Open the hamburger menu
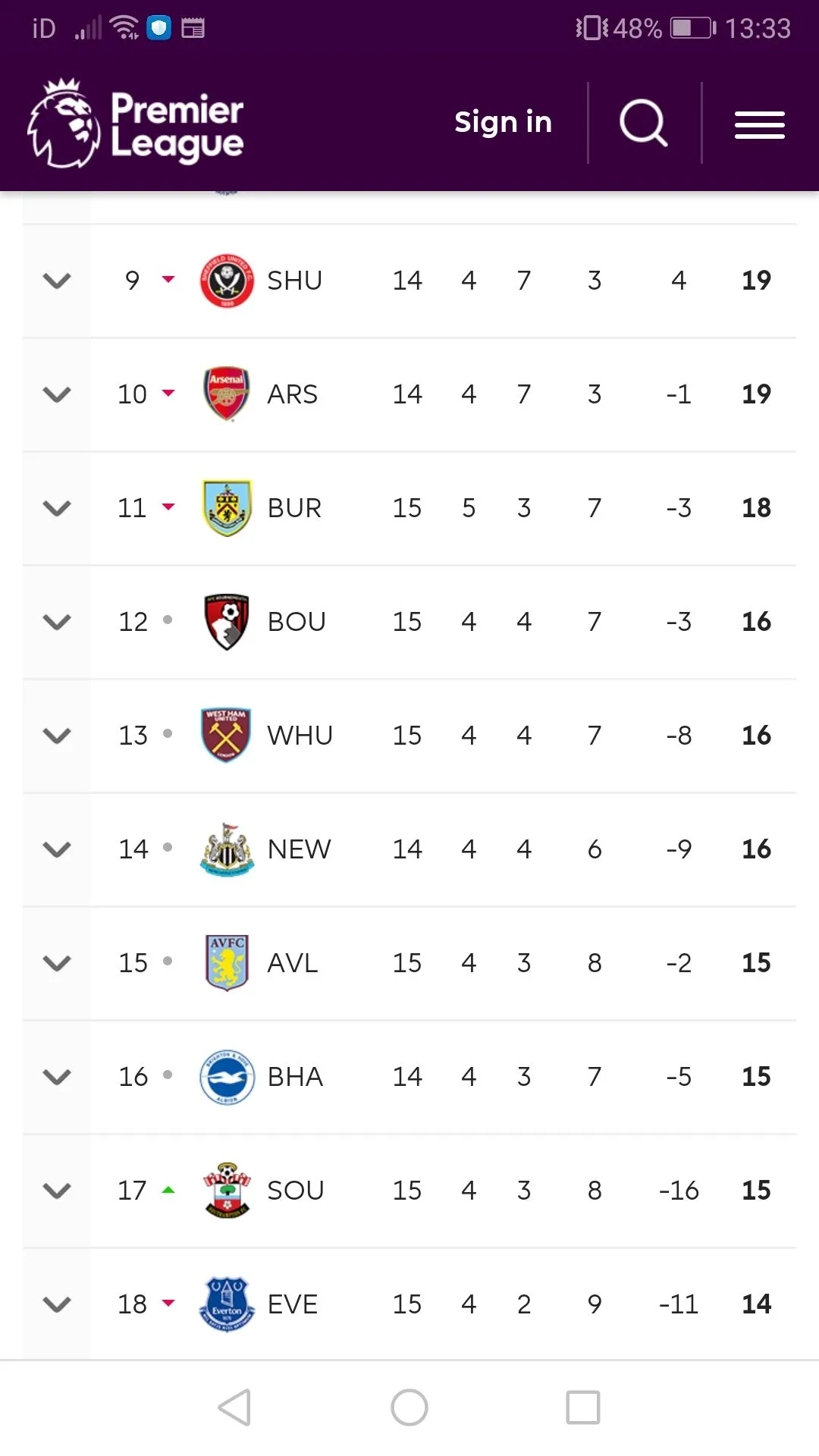 pyautogui.click(x=759, y=125)
